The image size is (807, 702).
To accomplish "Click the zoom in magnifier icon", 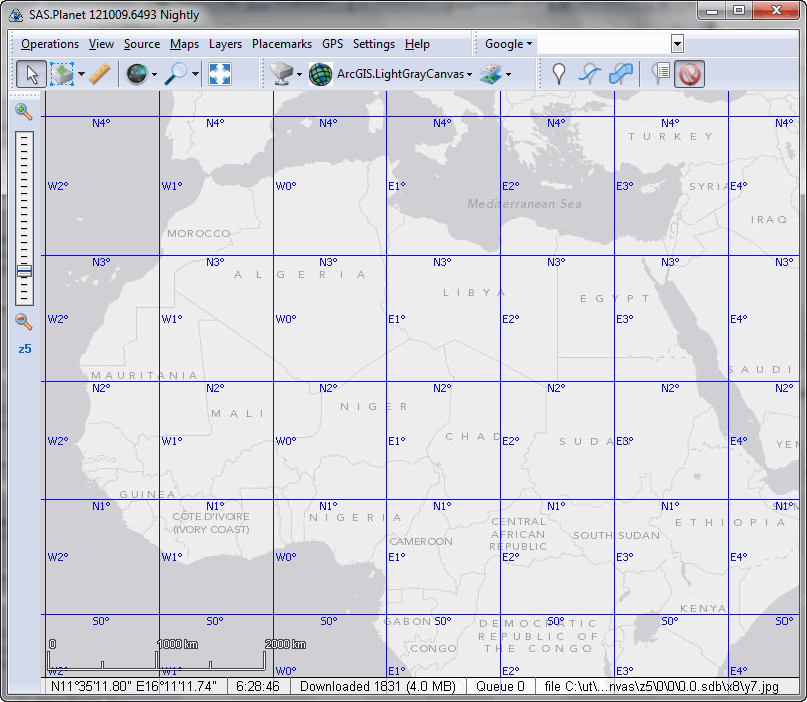I will point(24,112).
